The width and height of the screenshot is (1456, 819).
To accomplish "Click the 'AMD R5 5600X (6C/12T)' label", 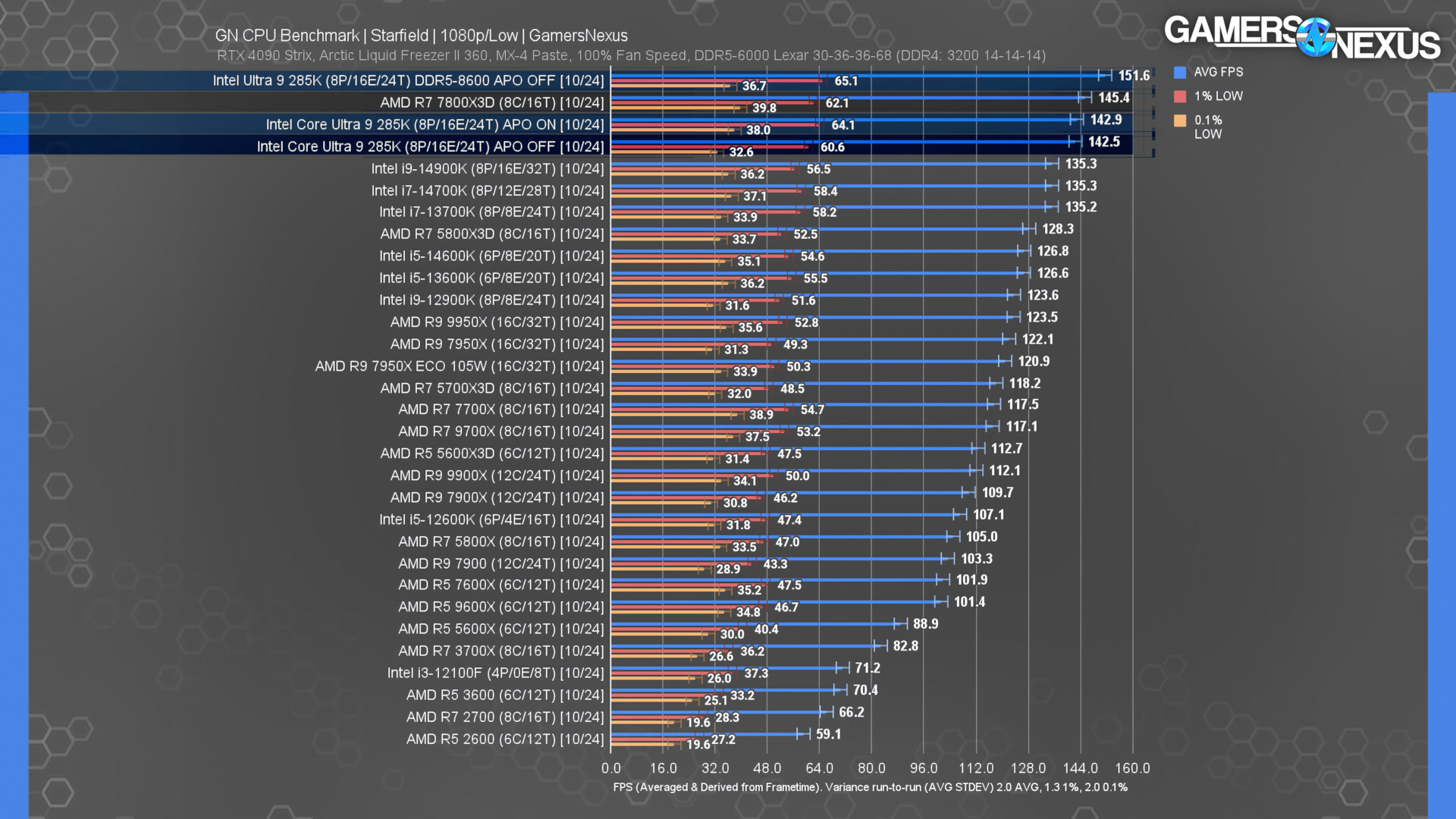I will click(x=501, y=629).
